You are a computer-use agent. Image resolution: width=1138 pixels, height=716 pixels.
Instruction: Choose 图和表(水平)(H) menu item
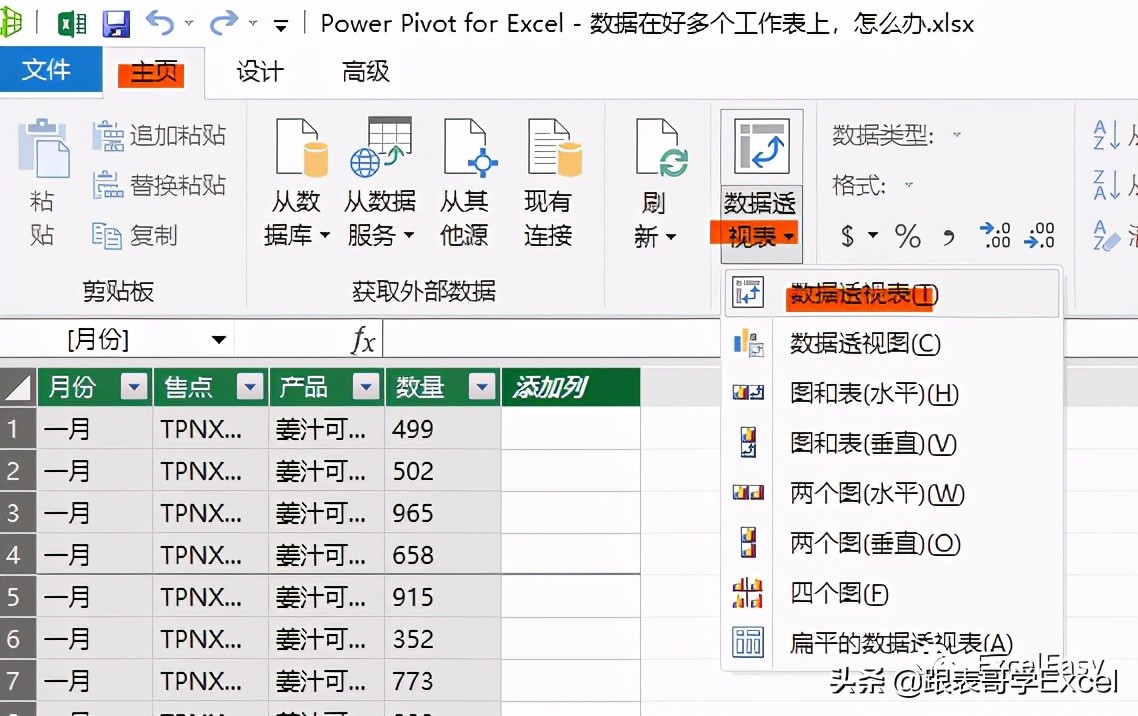893,393
